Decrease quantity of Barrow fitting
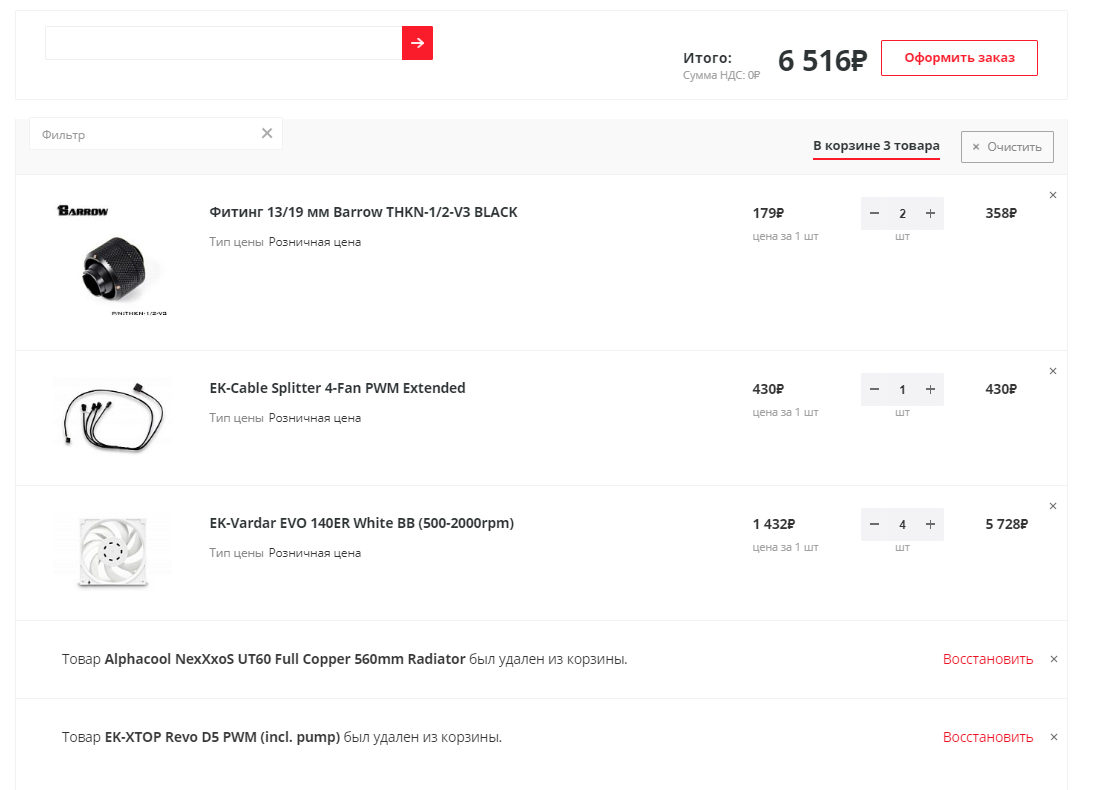Viewport: 1097px width, 790px height. point(875,213)
